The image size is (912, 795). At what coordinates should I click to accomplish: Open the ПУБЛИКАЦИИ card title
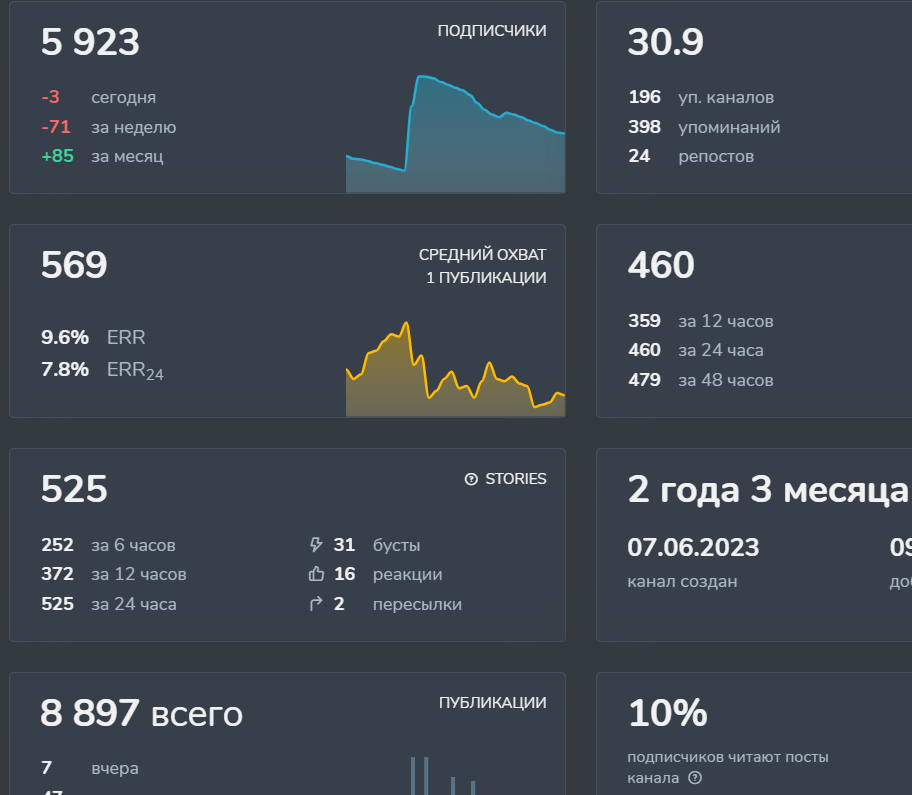[493, 703]
